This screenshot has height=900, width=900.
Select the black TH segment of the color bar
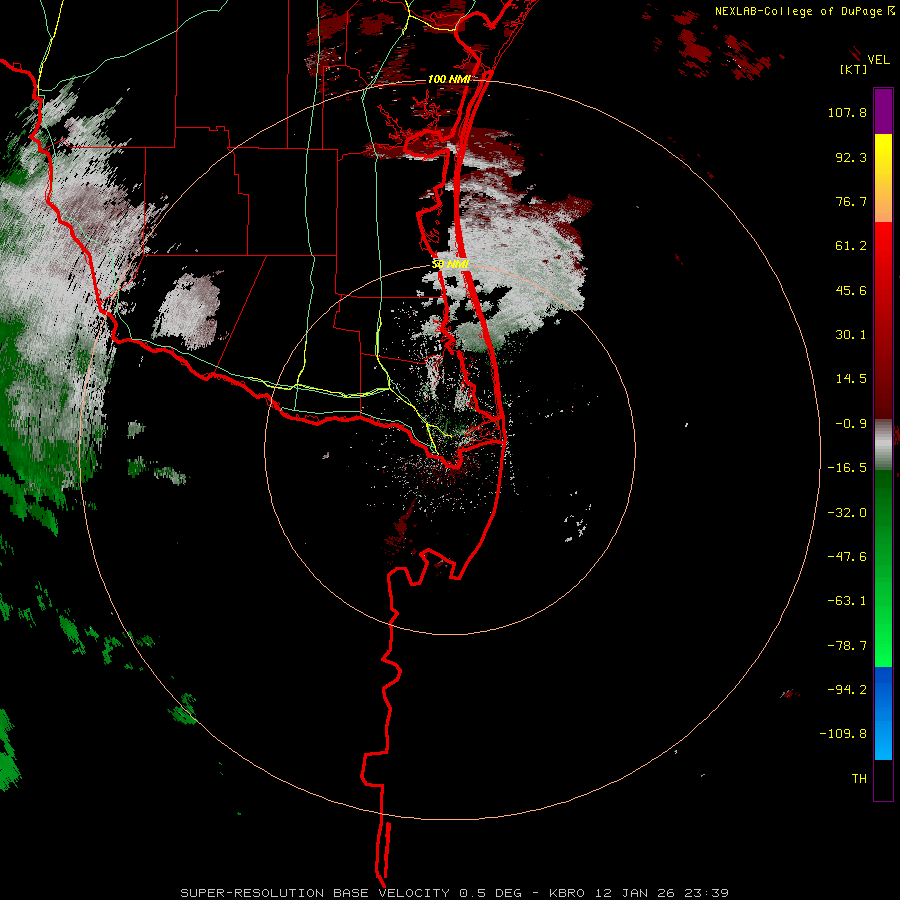point(883,780)
